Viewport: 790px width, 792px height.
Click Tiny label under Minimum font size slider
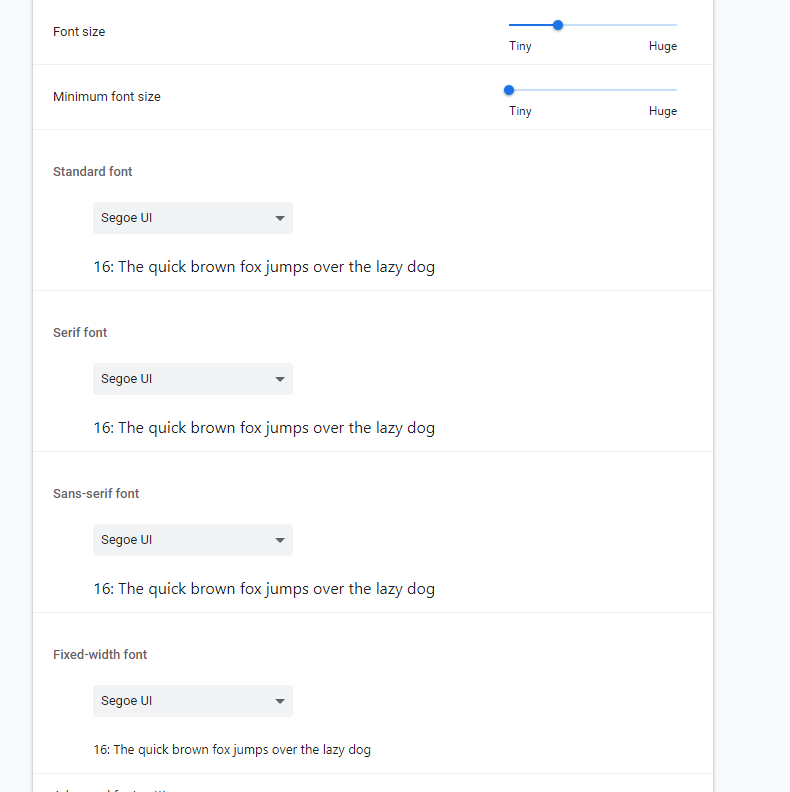[x=520, y=111]
